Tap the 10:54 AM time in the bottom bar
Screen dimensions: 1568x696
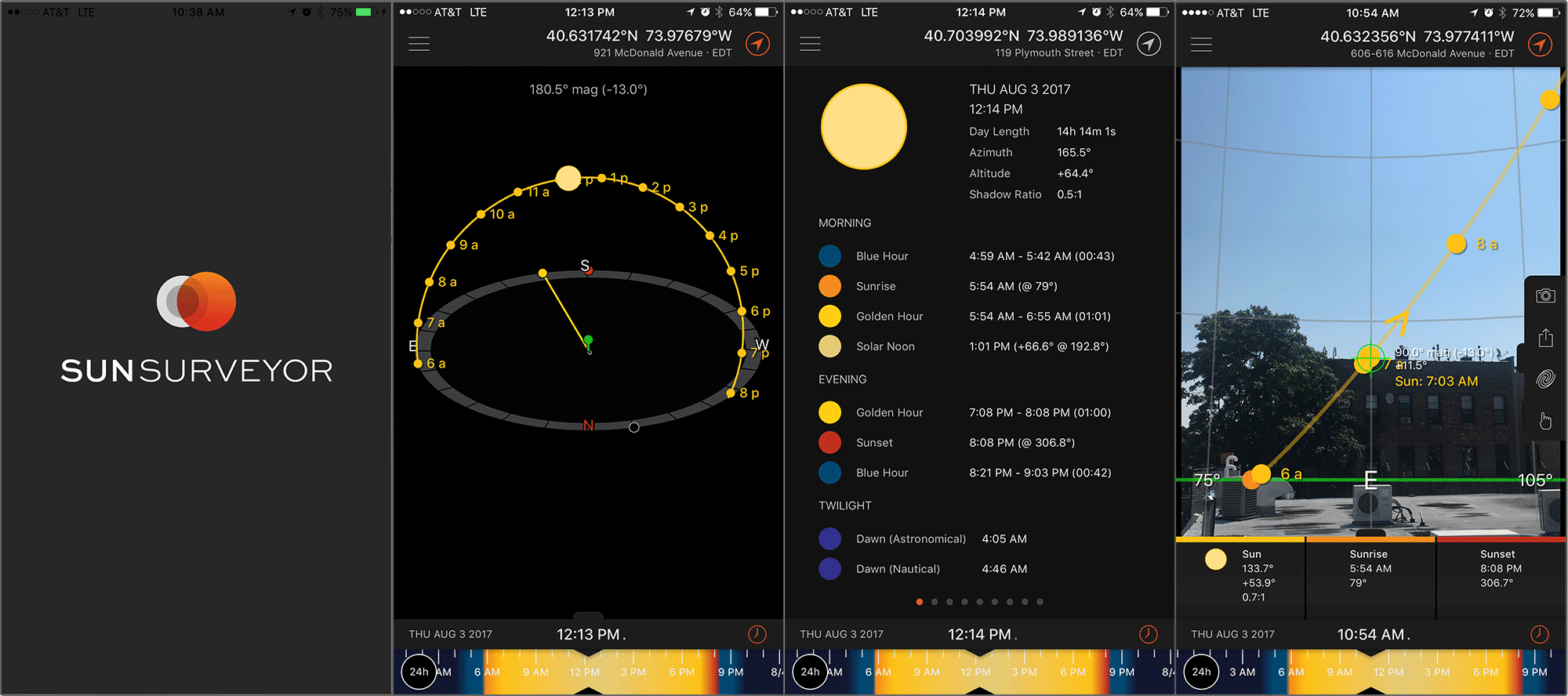[1370, 634]
